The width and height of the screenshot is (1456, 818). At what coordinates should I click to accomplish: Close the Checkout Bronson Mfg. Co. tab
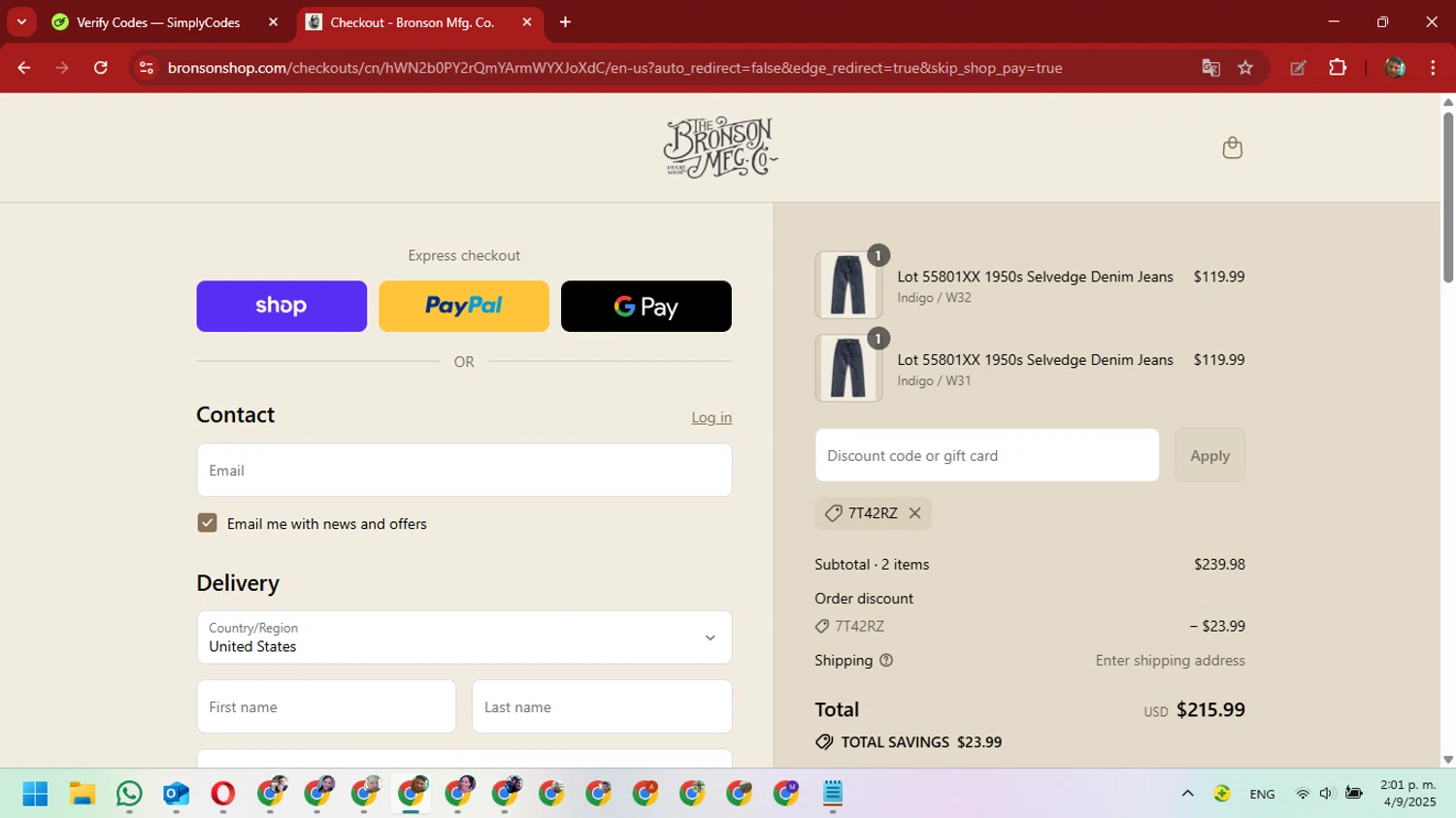point(527,21)
